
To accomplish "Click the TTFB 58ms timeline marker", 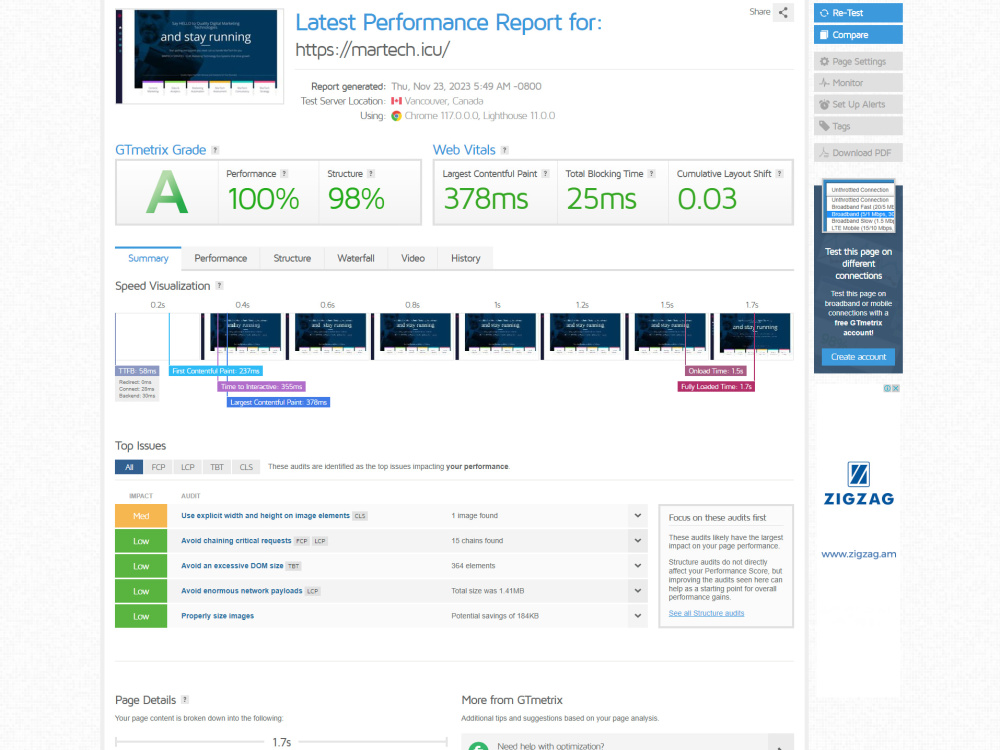I will point(137,371).
